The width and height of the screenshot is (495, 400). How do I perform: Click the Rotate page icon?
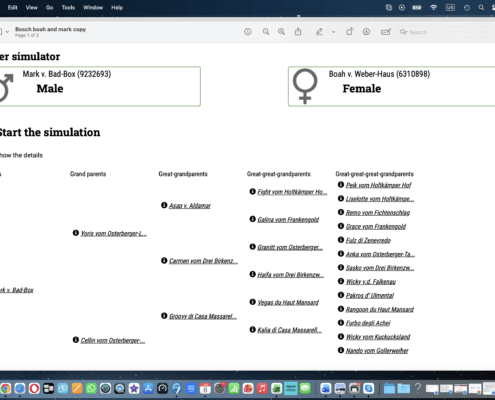pos(349,32)
